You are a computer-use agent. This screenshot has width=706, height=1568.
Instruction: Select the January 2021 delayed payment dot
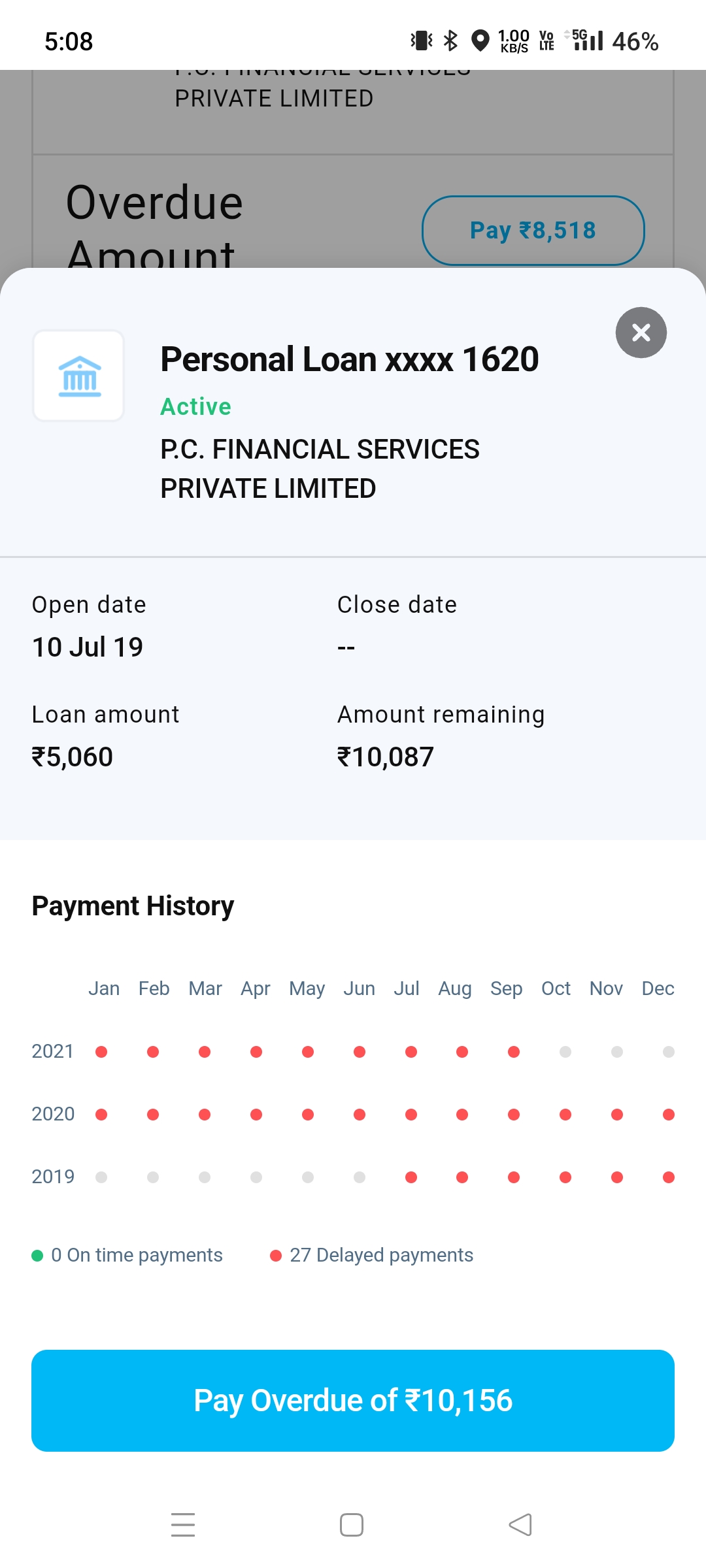101,1052
